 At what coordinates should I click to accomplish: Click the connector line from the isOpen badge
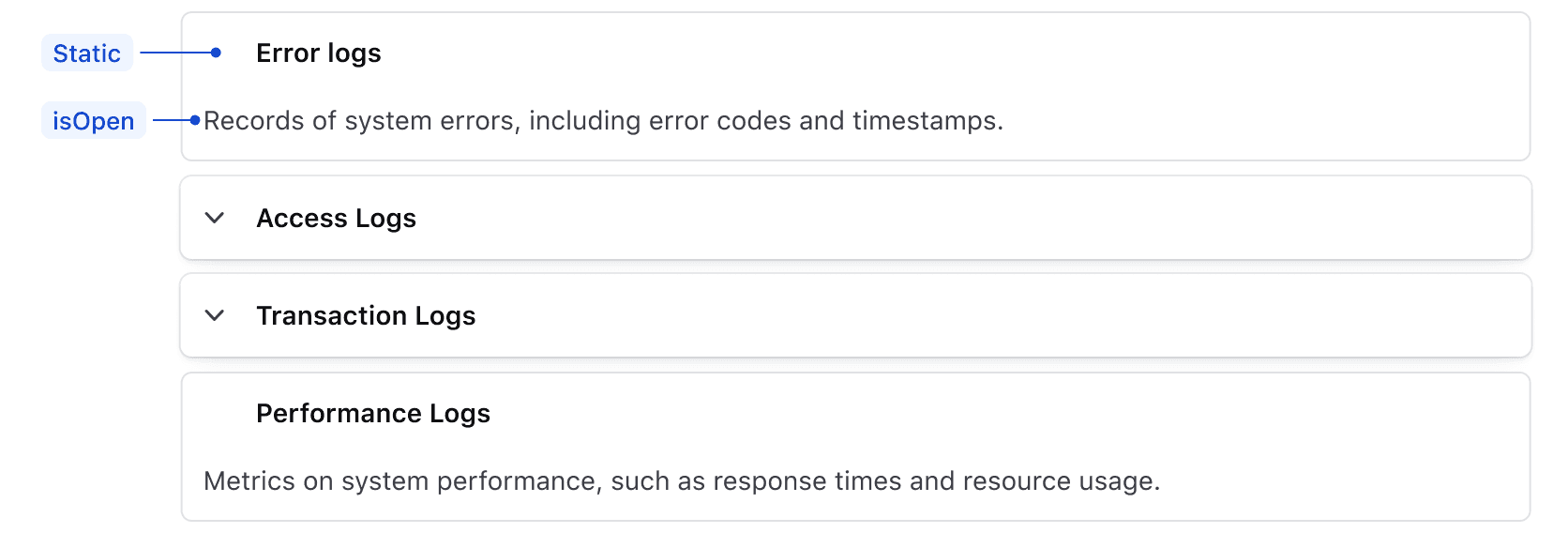(171, 120)
